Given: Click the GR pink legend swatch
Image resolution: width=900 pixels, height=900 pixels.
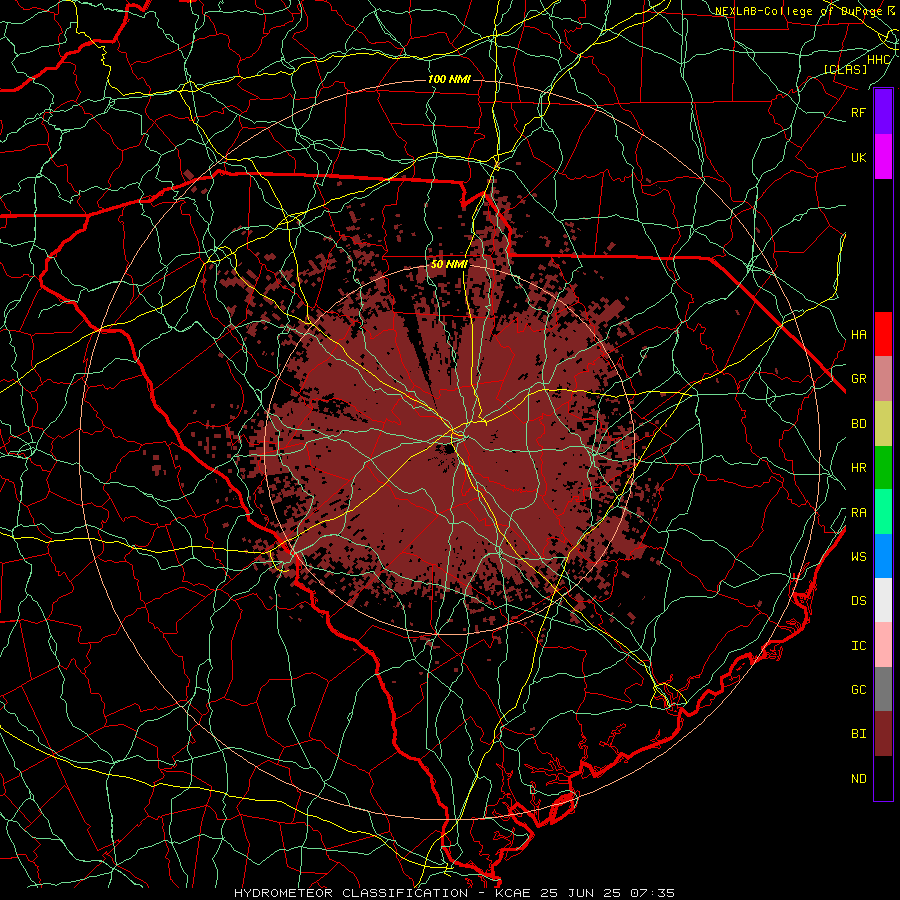Looking at the screenshot, I should (883, 378).
